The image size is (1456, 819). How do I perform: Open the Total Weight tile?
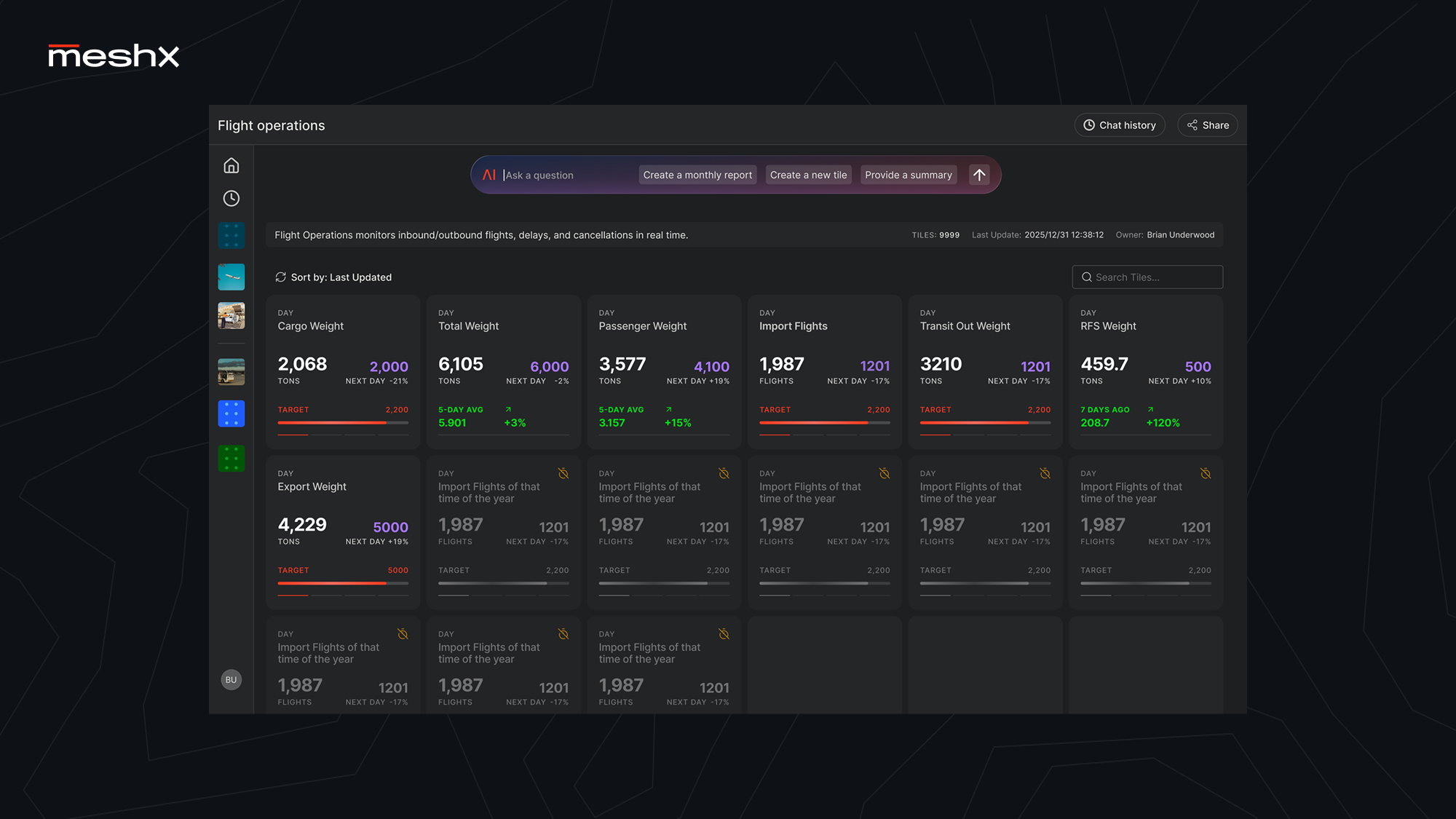click(504, 372)
